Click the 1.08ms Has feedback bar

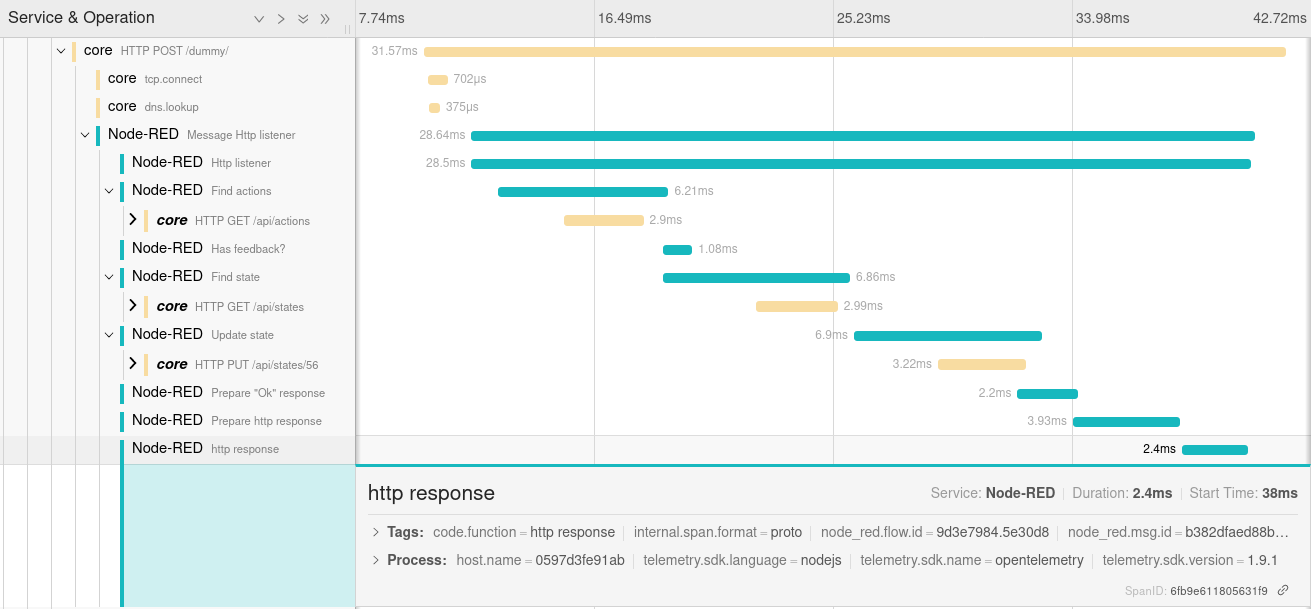pos(677,250)
